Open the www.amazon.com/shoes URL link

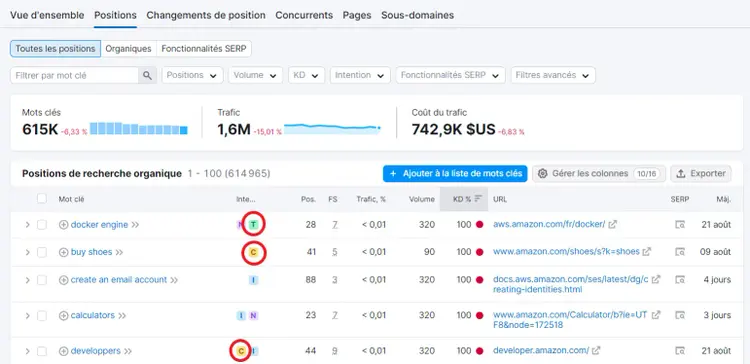[566, 252]
